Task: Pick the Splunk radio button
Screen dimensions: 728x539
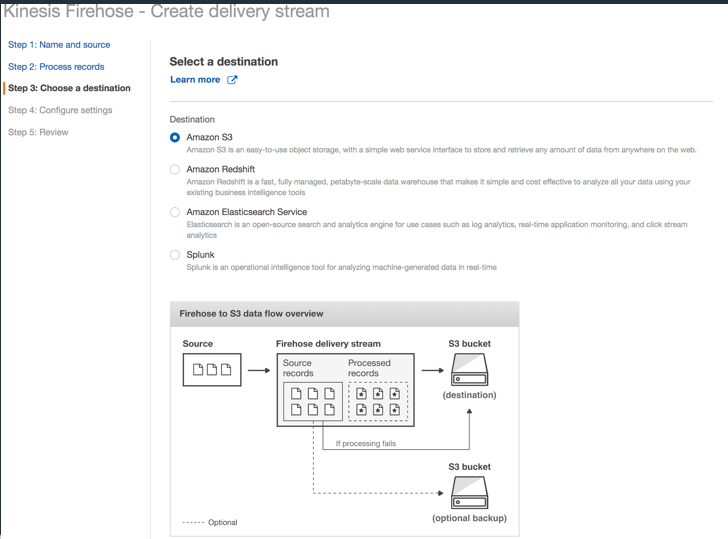Action: [x=175, y=255]
